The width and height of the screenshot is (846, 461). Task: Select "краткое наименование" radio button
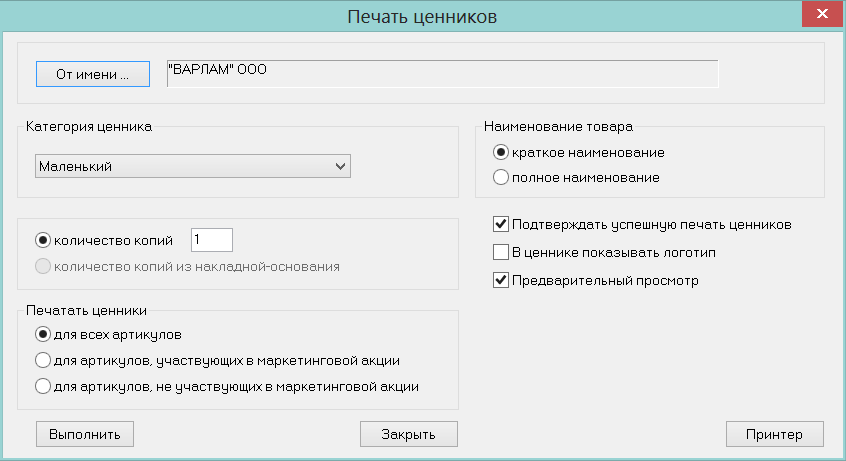coord(501,153)
